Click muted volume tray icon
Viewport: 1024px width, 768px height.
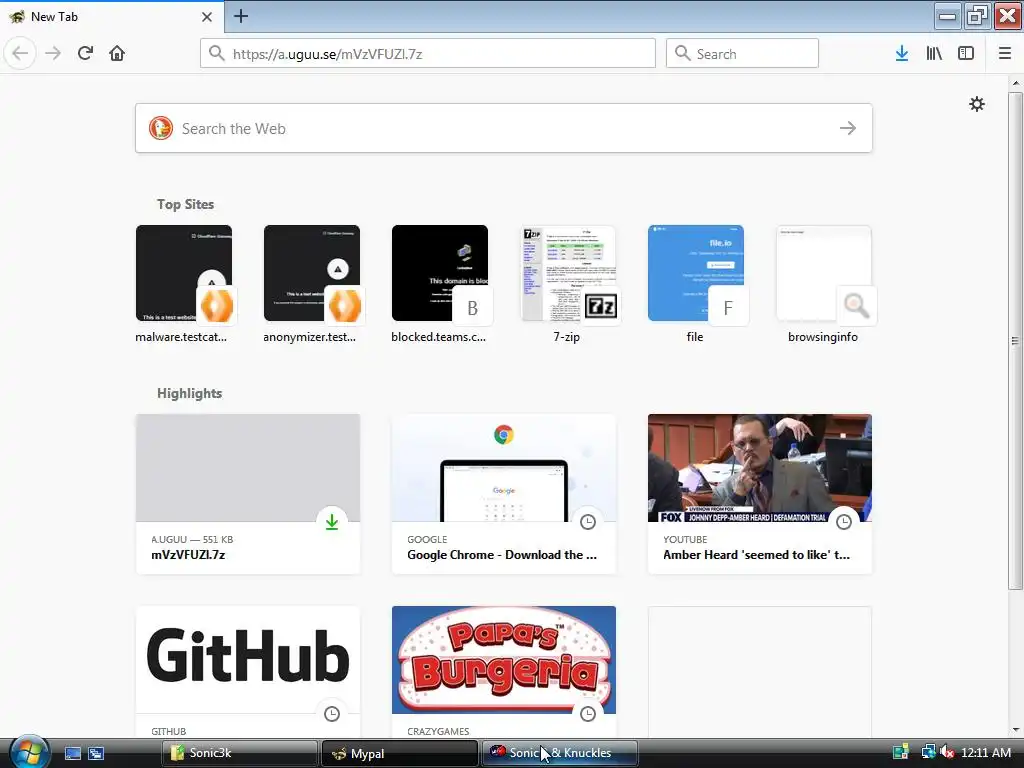[948, 752]
